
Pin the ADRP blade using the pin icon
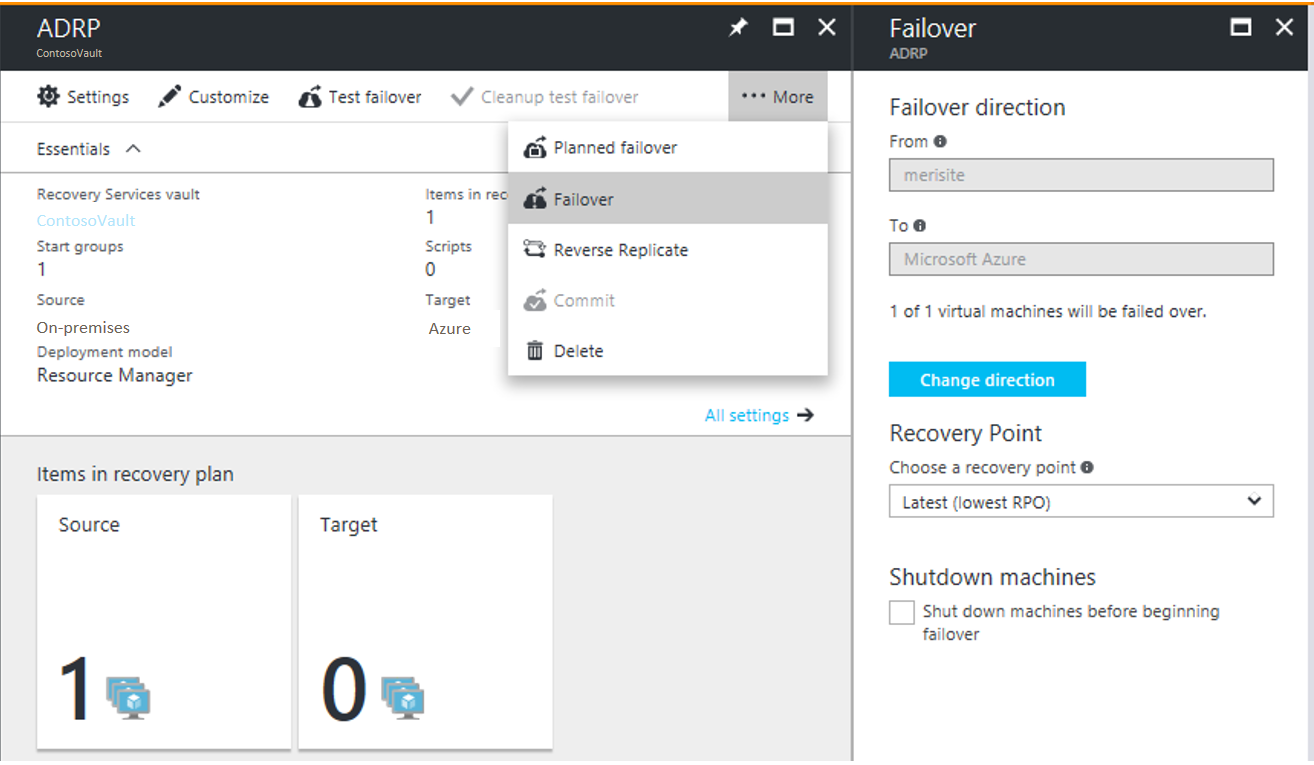click(x=738, y=27)
